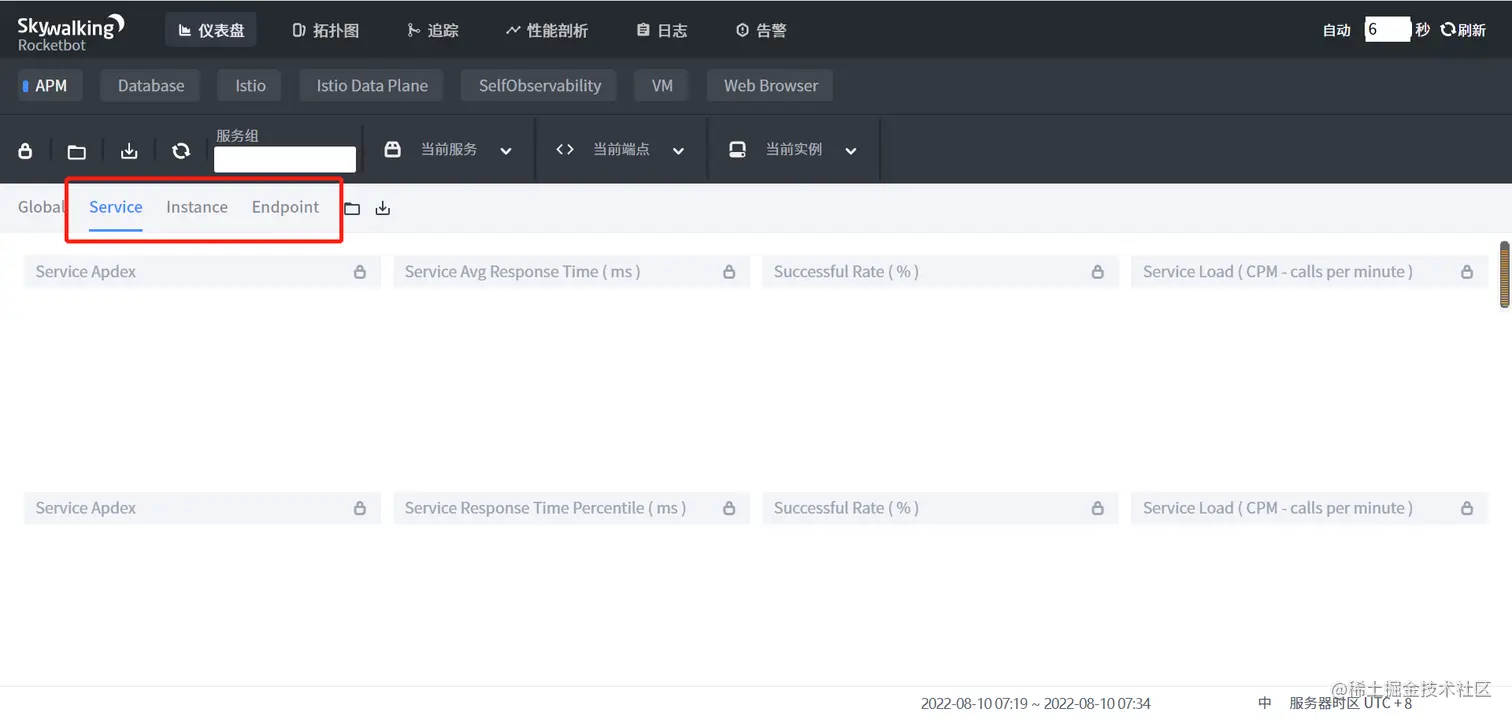
Task: Click the vertical scrollbar thumb
Action: click(x=1504, y=273)
